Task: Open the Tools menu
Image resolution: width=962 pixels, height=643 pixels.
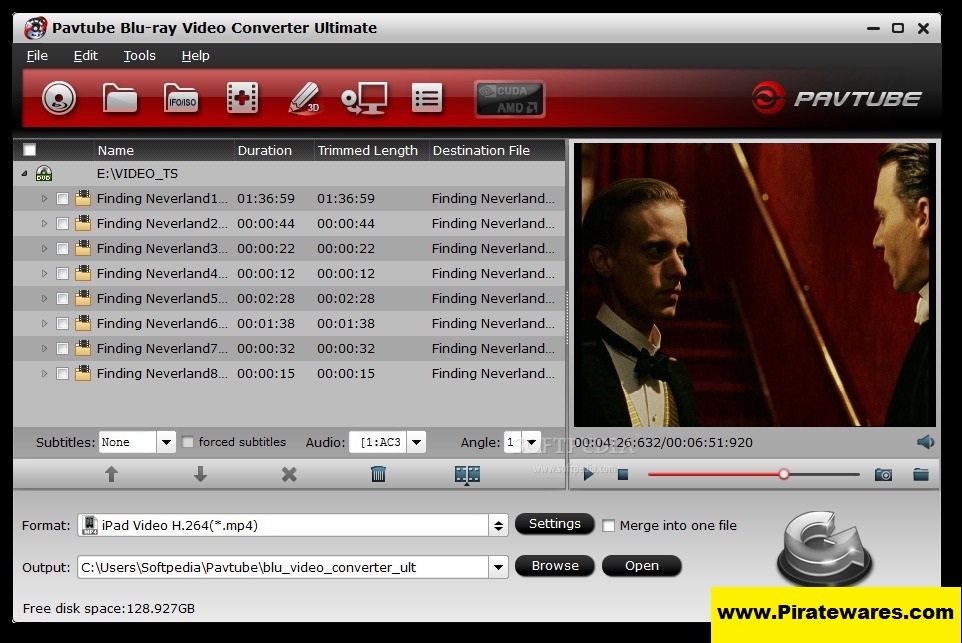Action: tap(139, 55)
